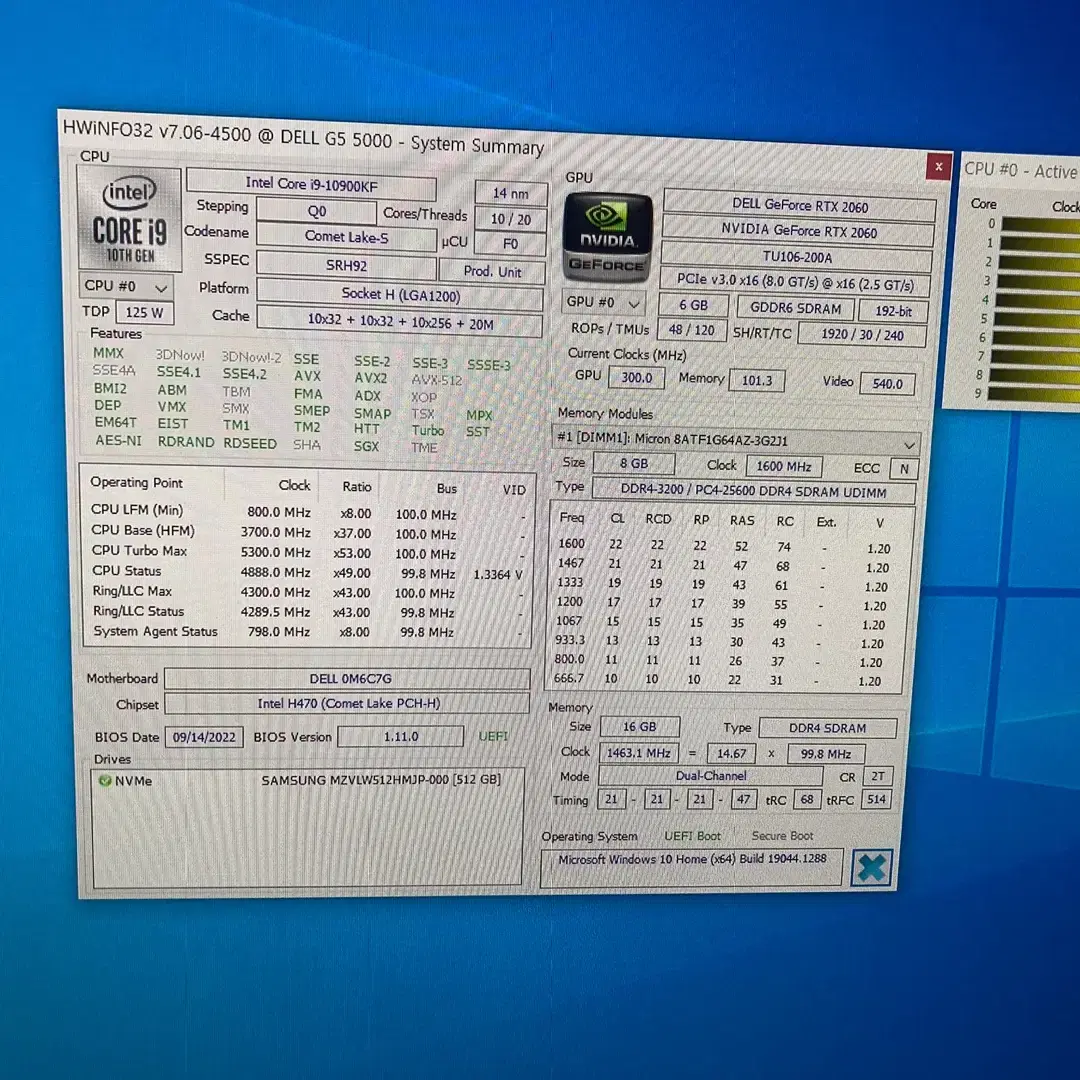Image resolution: width=1080 pixels, height=1080 pixels.
Task: Click the Ring/LLC Max row
Action: [x=307, y=592]
